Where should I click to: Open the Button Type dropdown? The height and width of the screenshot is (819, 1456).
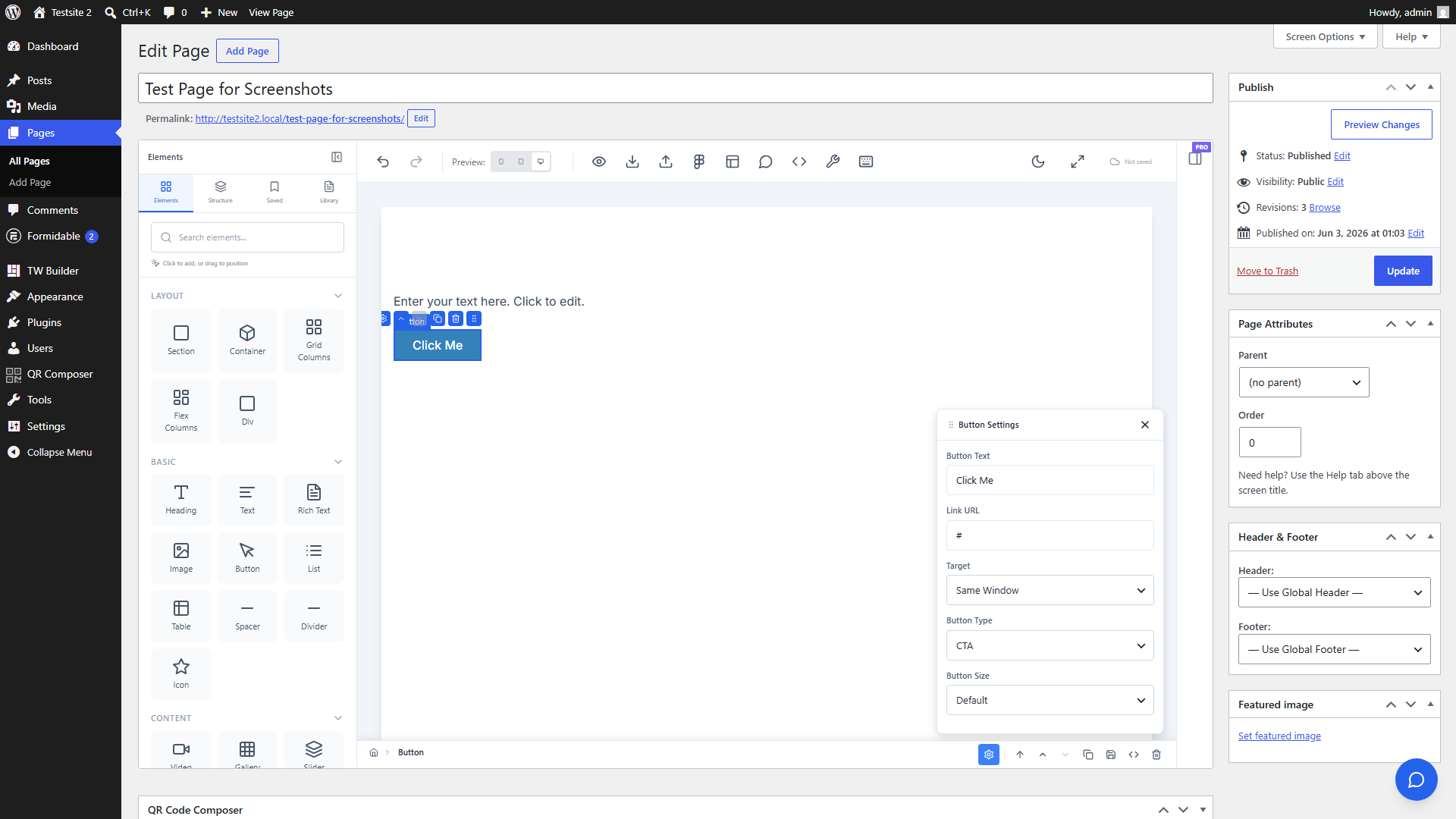click(x=1050, y=645)
